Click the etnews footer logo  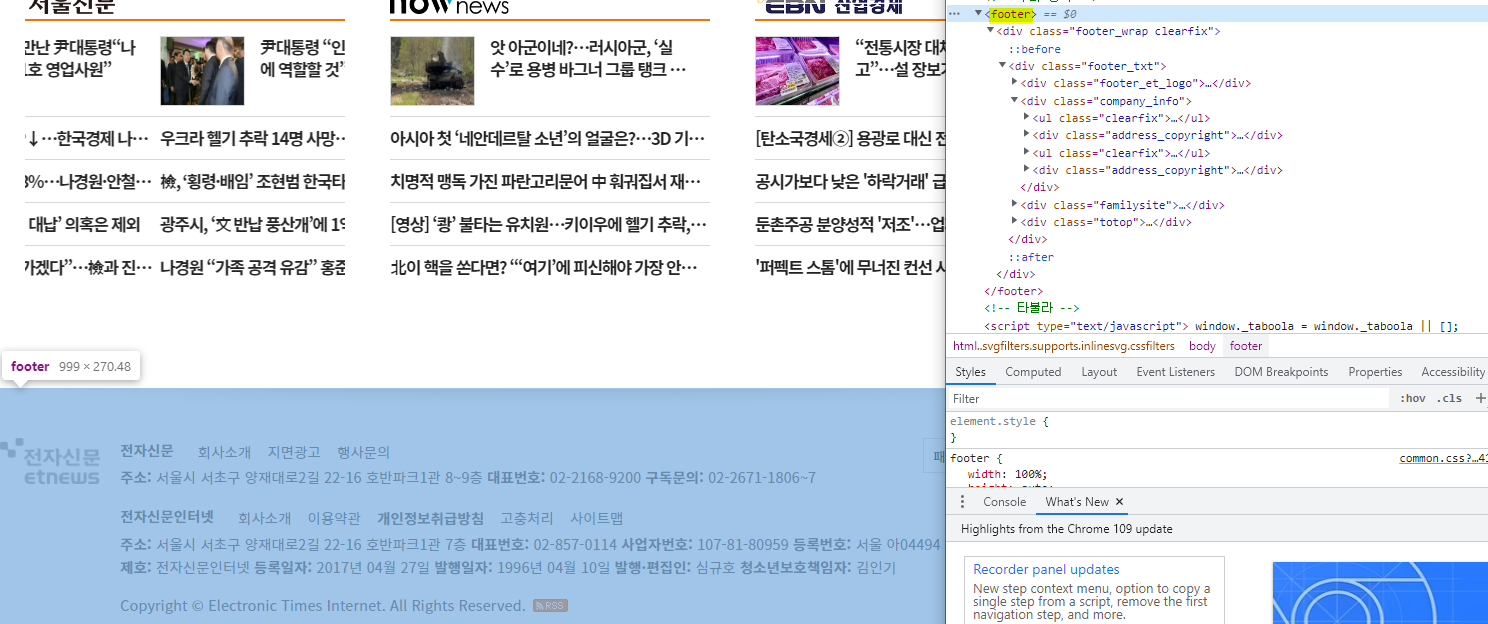click(50, 463)
